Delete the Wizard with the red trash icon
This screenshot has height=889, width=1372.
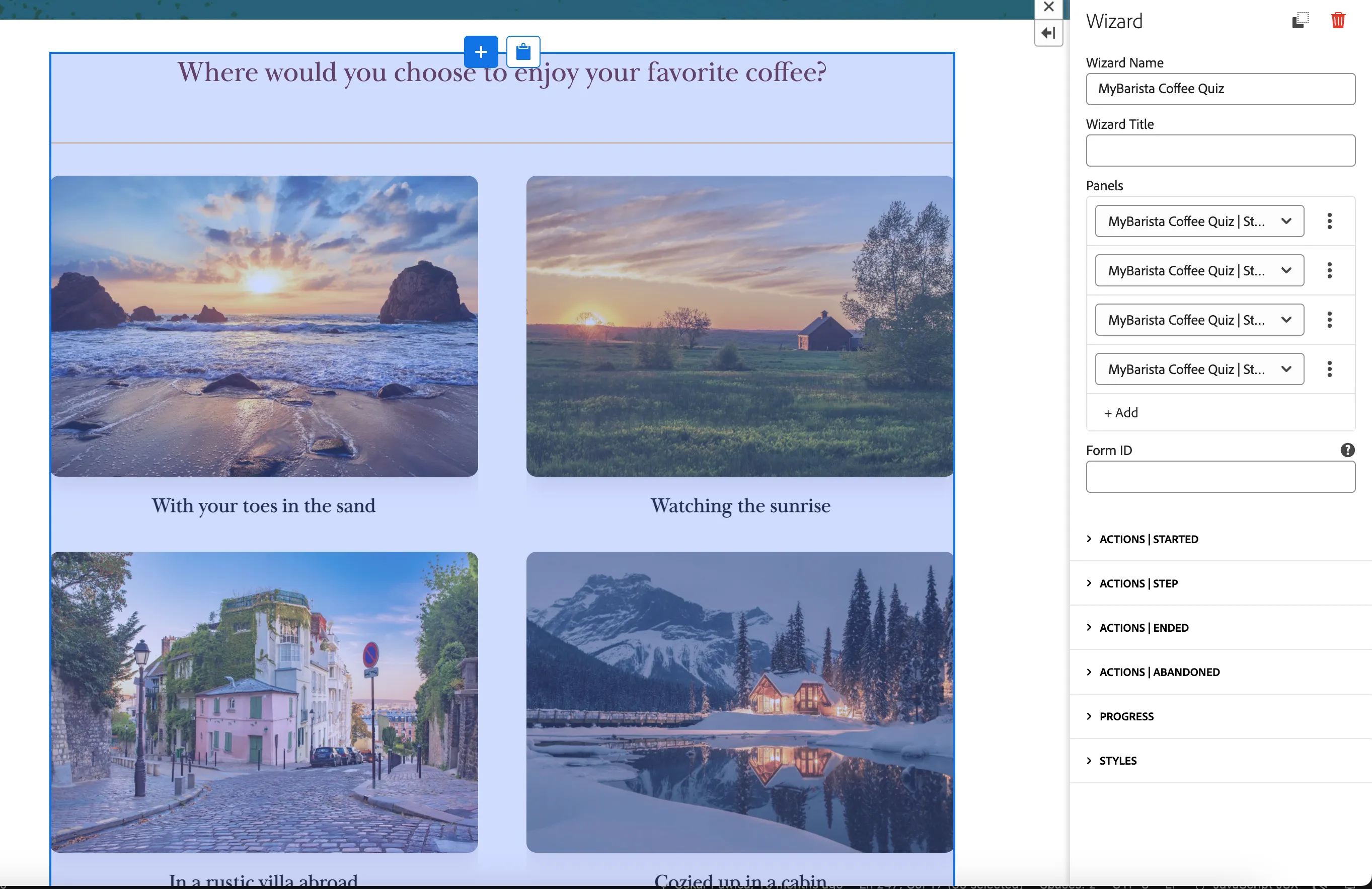point(1338,21)
